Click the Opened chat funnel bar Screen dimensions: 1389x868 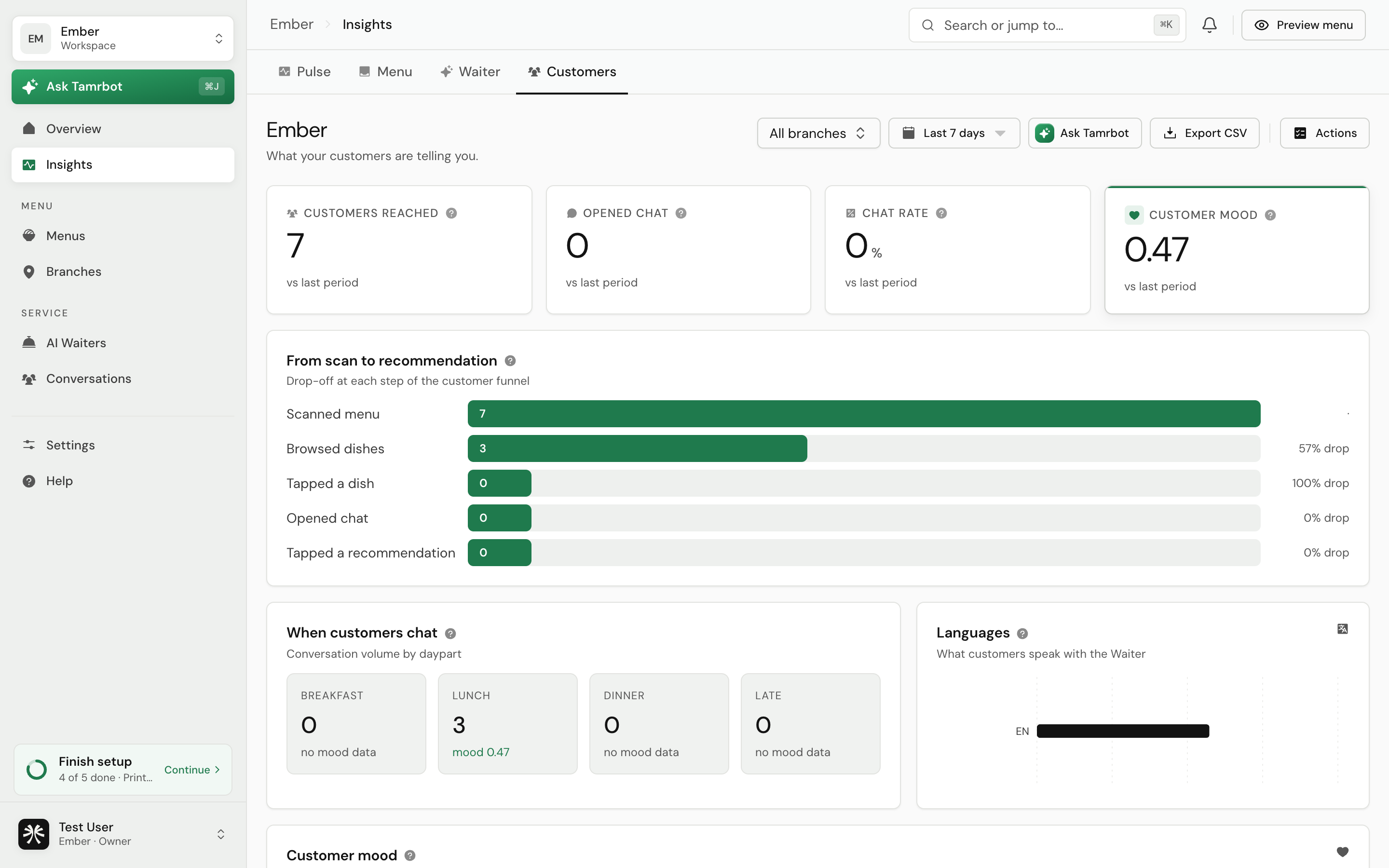499,518
